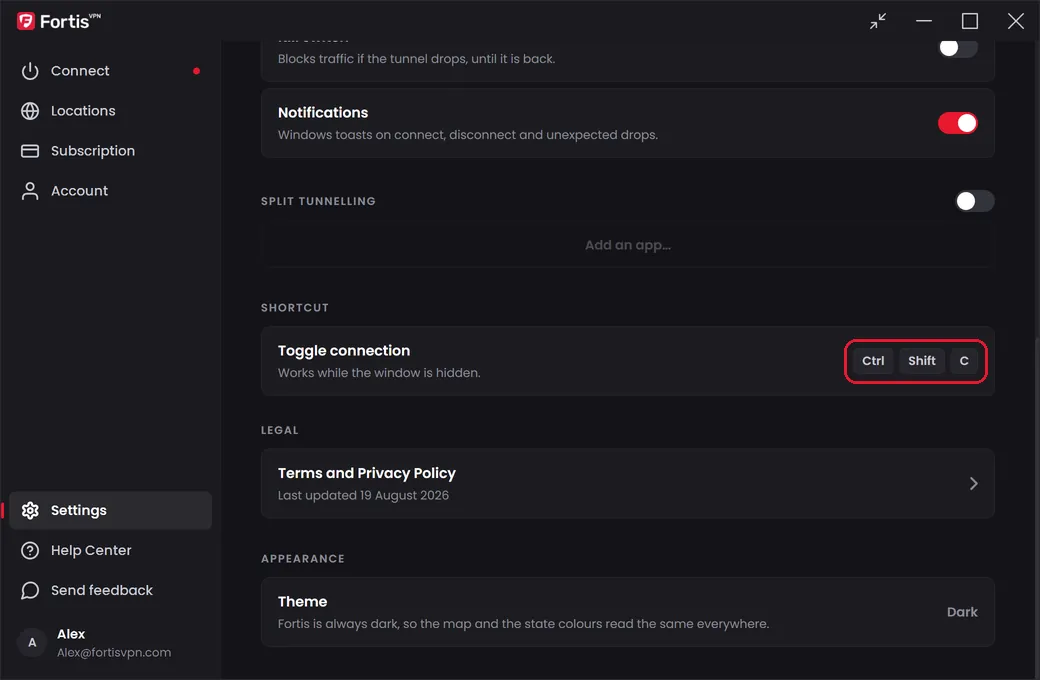Select Account in the sidebar
1040x680 pixels.
(110, 191)
